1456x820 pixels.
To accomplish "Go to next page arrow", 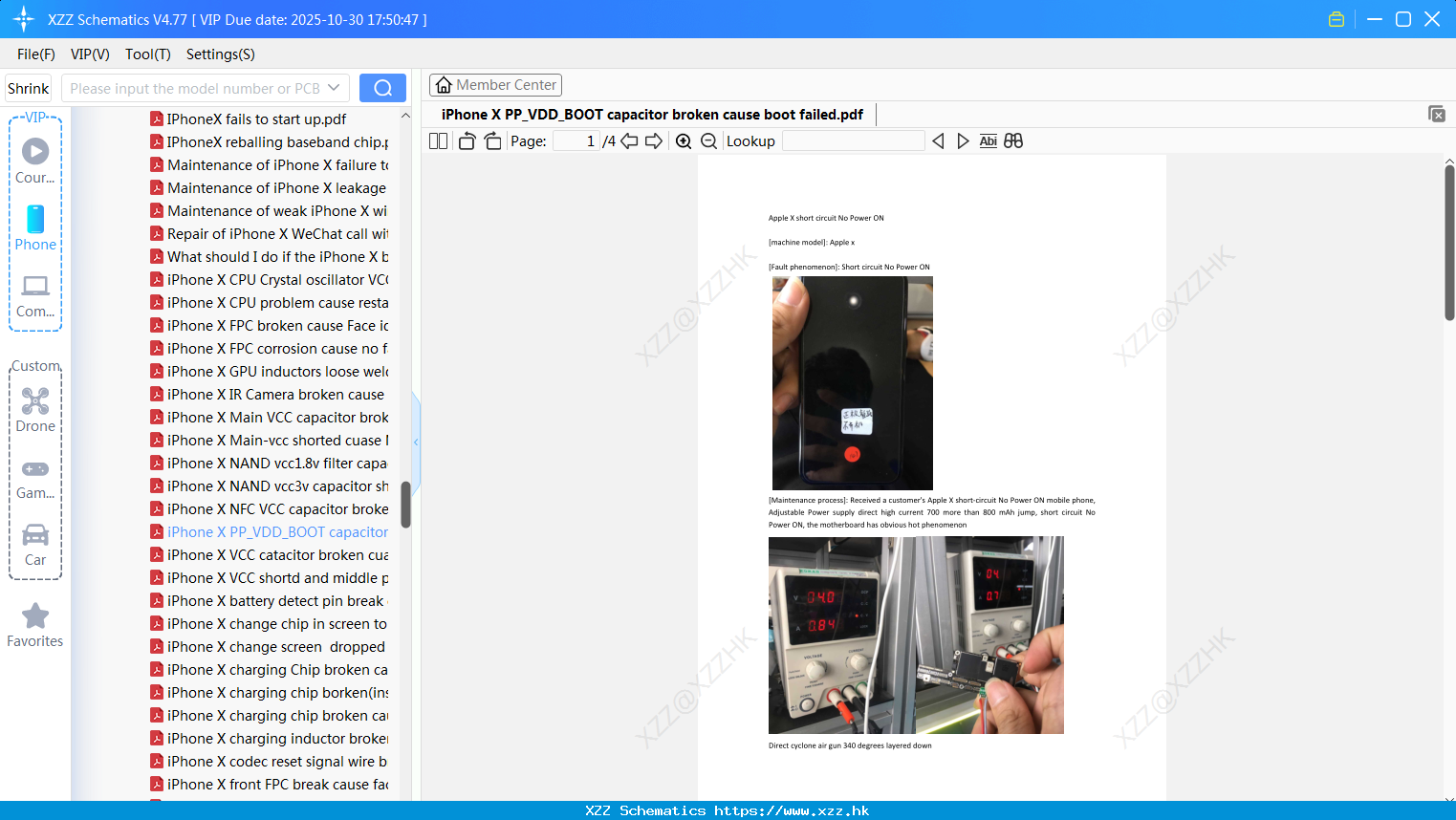I will click(654, 141).
